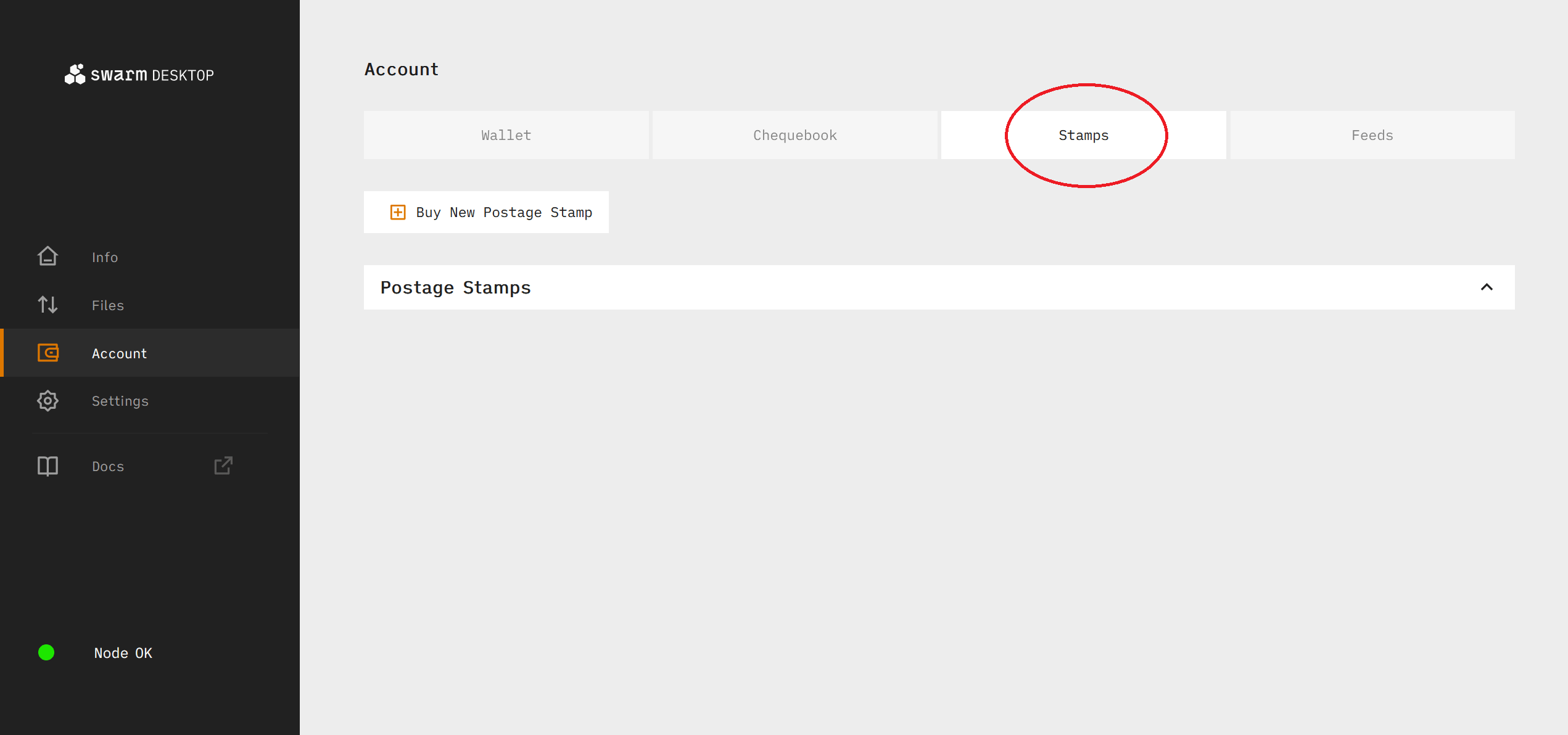This screenshot has height=735, width=1568.
Task: Go to the Feeds tab
Action: tap(1372, 136)
